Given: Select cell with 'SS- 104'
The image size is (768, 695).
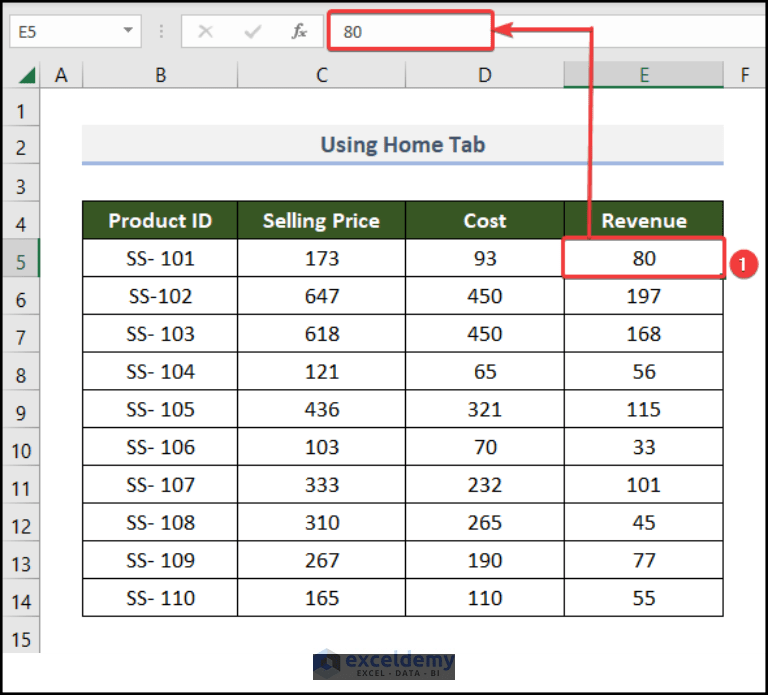Looking at the screenshot, I should pyautogui.click(x=160, y=371).
